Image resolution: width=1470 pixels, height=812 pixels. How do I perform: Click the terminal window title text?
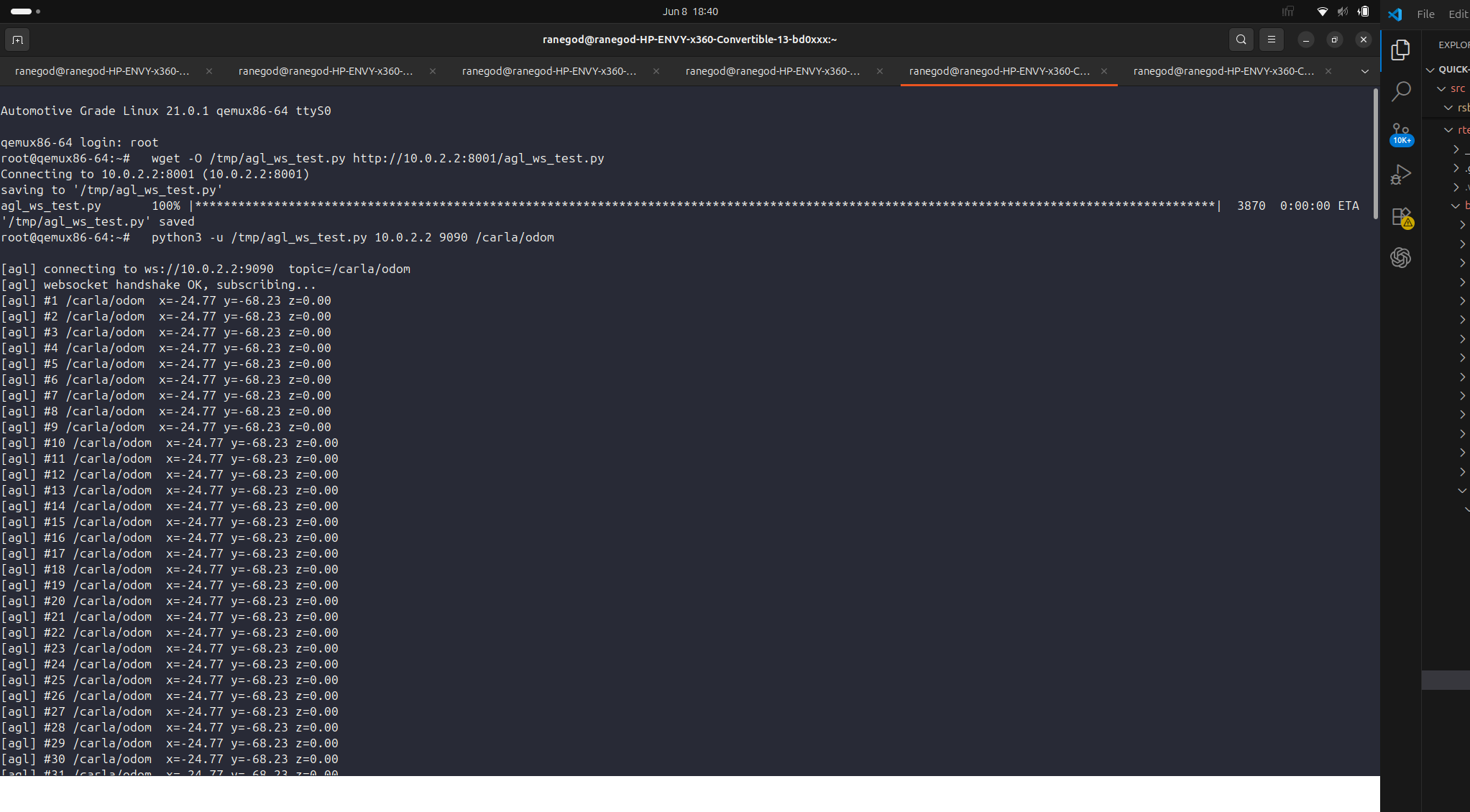689,40
